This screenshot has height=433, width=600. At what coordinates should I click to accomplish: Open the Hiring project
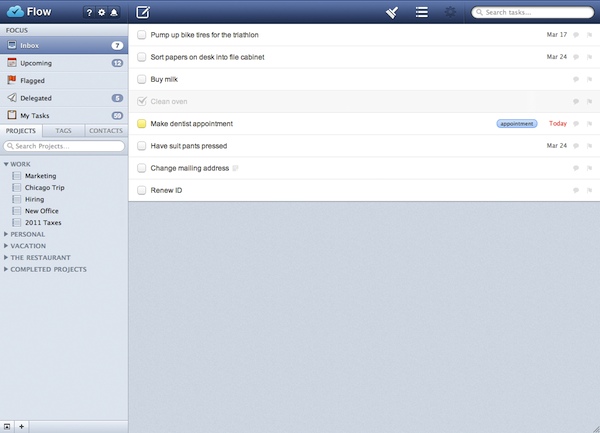(34, 199)
